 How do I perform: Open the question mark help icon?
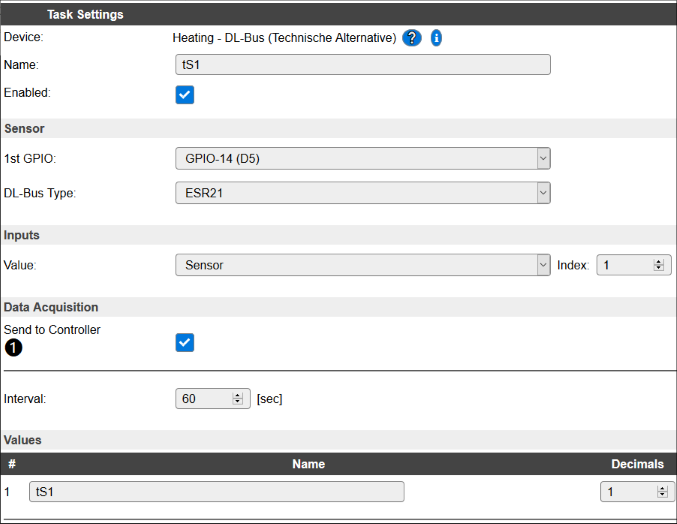click(411, 38)
